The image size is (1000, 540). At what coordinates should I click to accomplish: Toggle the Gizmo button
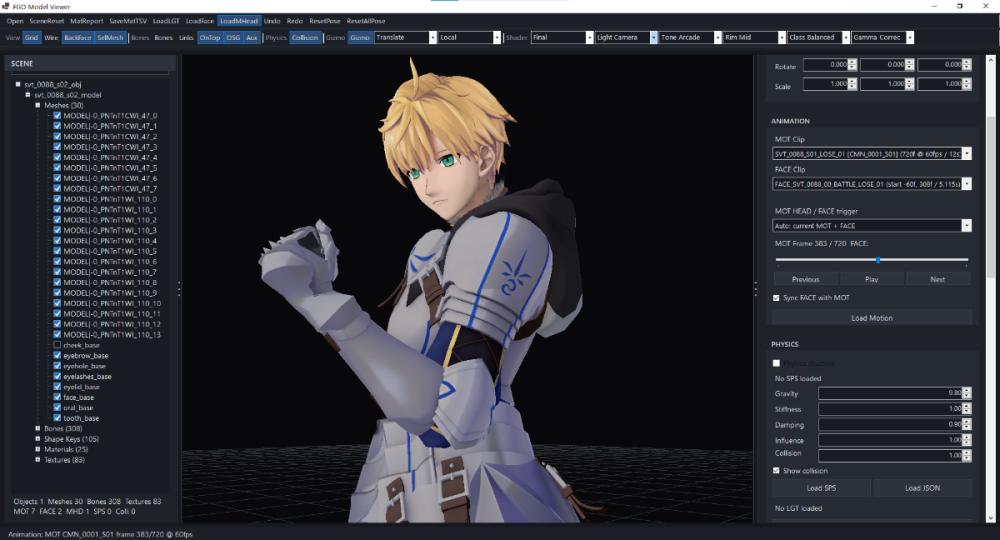[360, 38]
